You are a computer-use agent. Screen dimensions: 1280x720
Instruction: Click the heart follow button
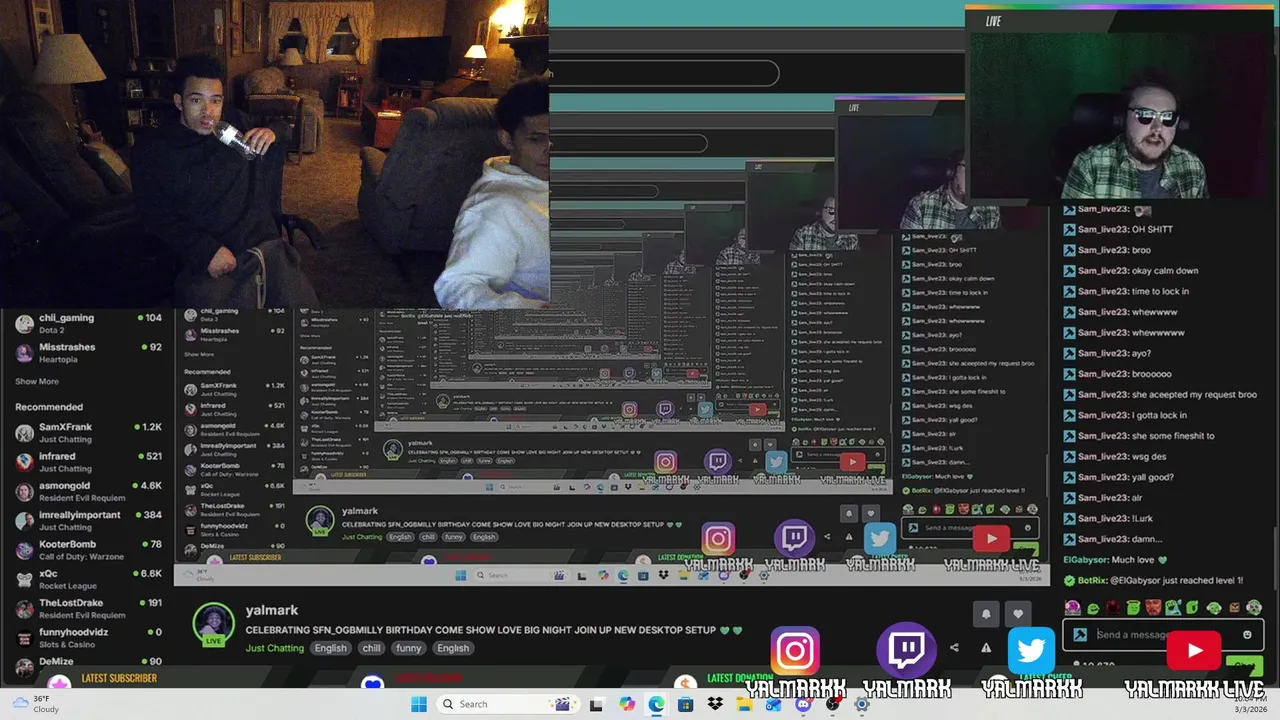(1018, 614)
